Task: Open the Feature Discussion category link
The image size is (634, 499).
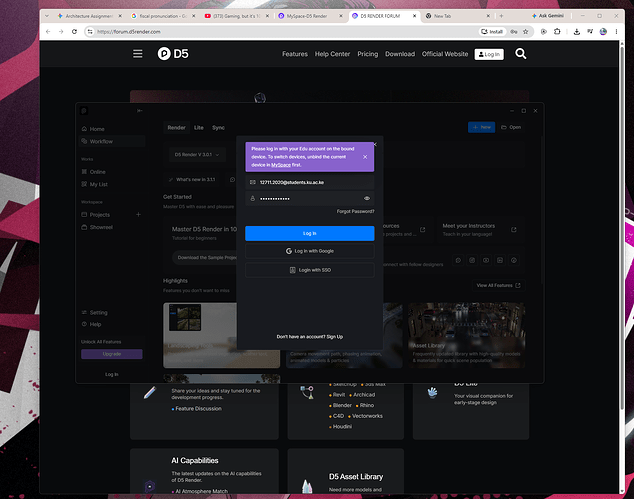Action: (198, 409)
